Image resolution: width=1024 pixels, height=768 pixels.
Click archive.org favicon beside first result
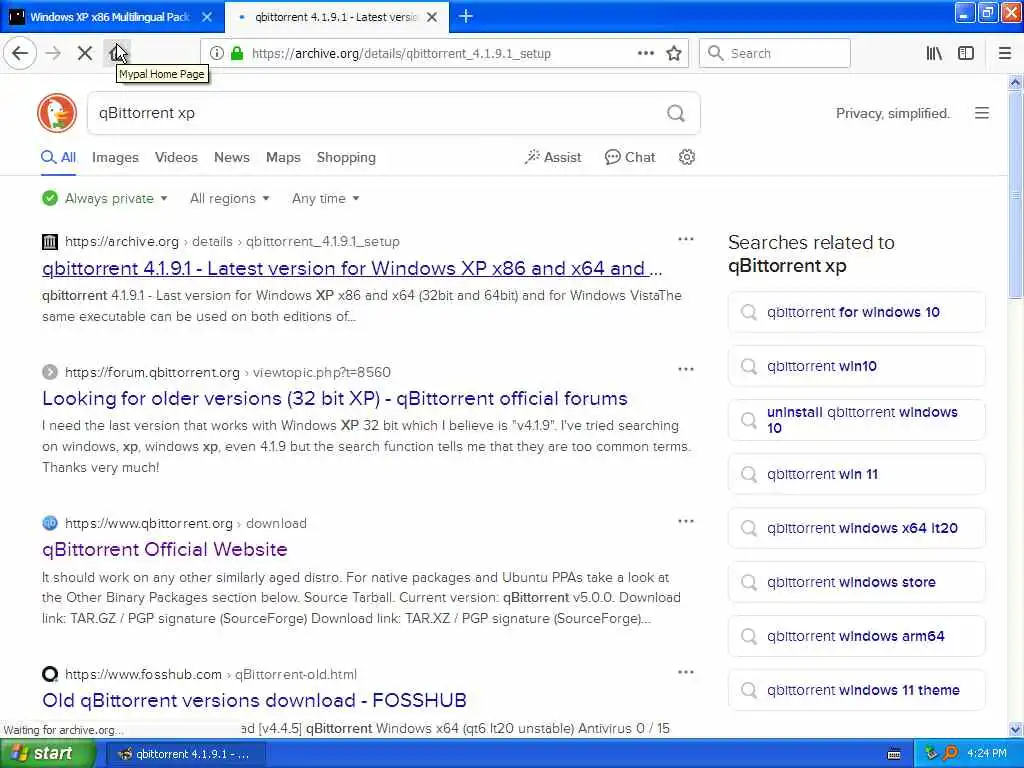[50, 242]
